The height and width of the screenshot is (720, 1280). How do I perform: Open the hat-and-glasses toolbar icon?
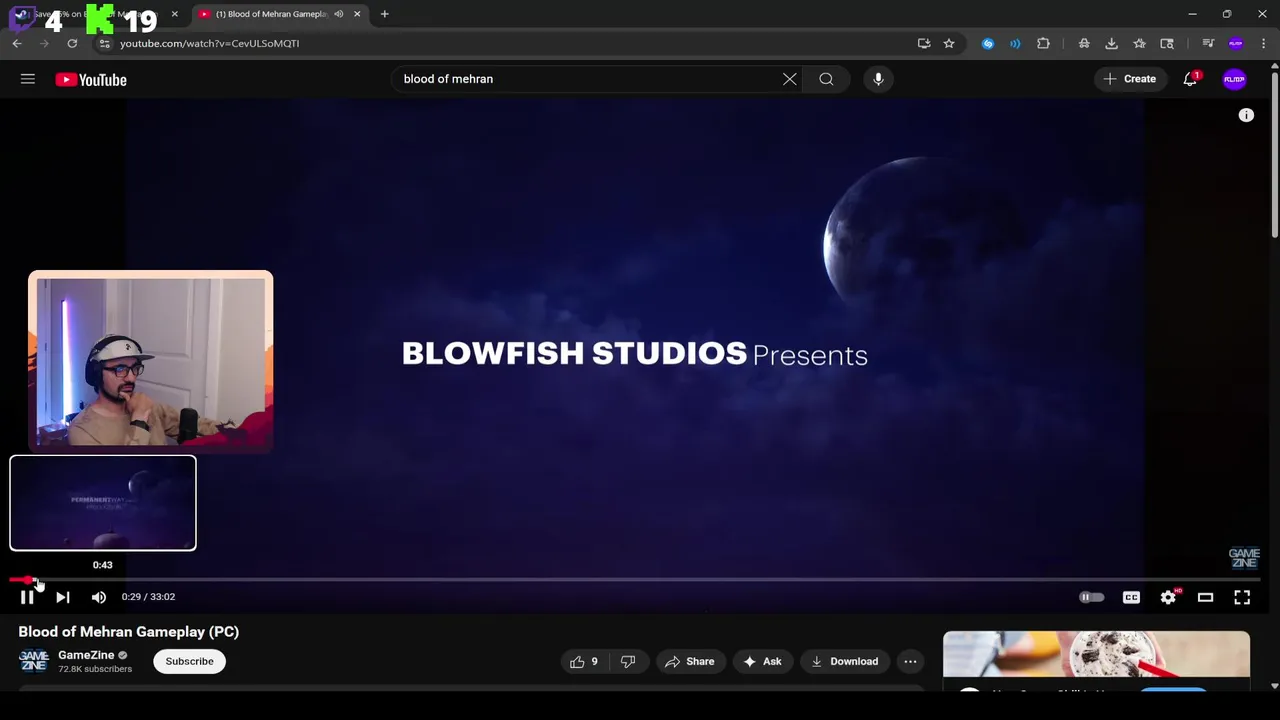tap(1084, 43)
